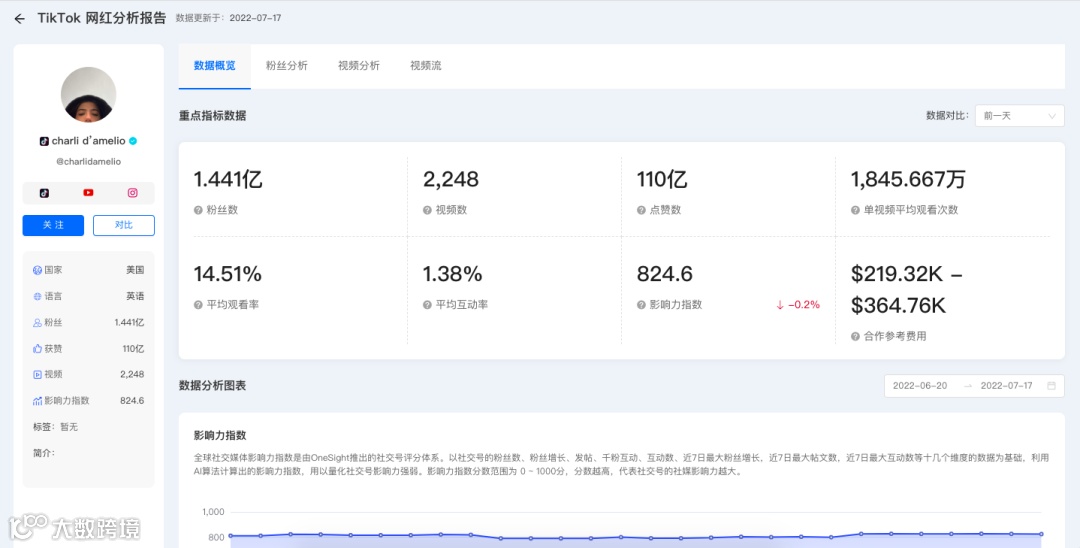Click the 110亿 likes value card

tap(662, 179)
